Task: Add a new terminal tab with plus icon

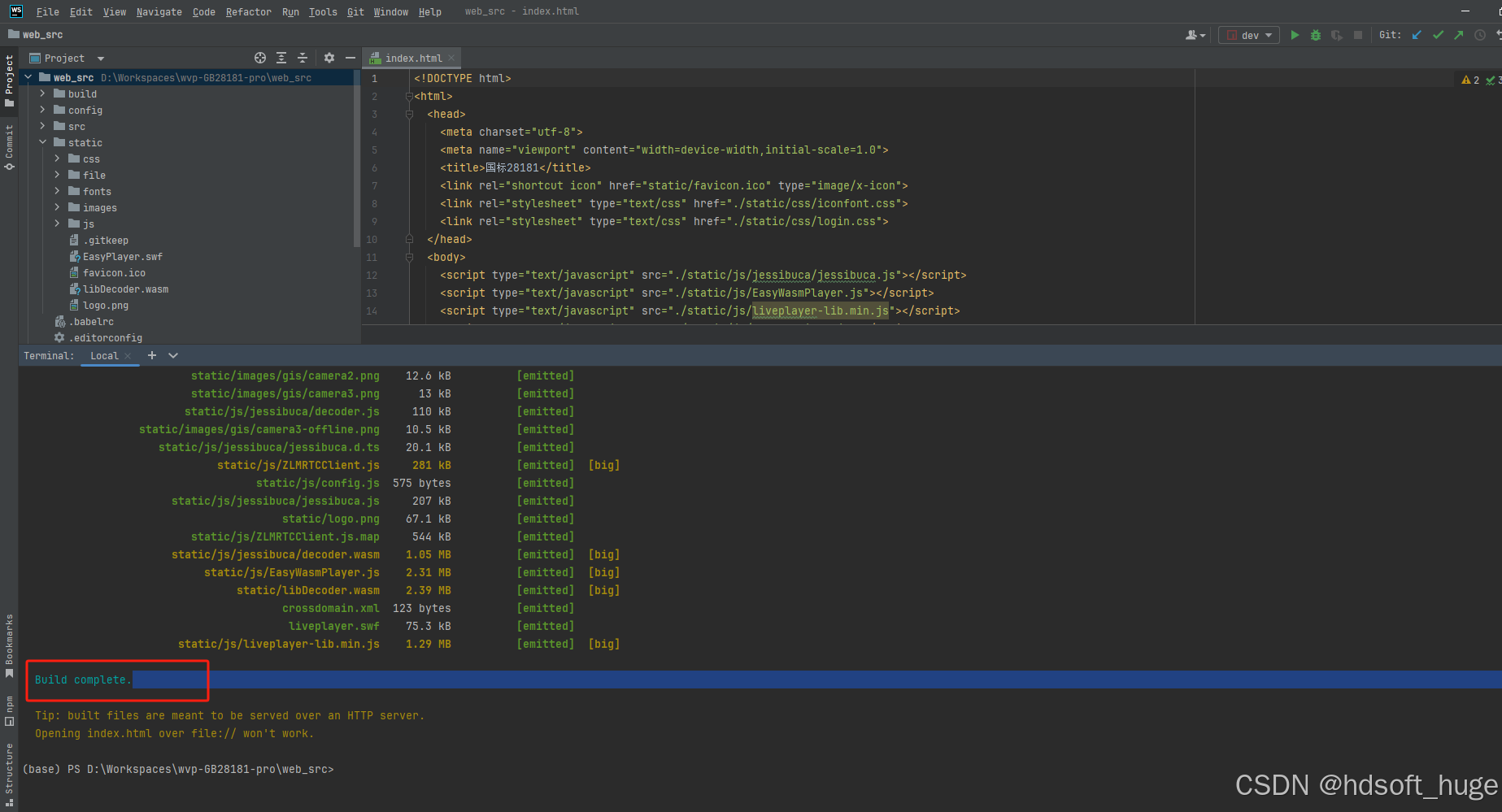Action: point(152,355)
